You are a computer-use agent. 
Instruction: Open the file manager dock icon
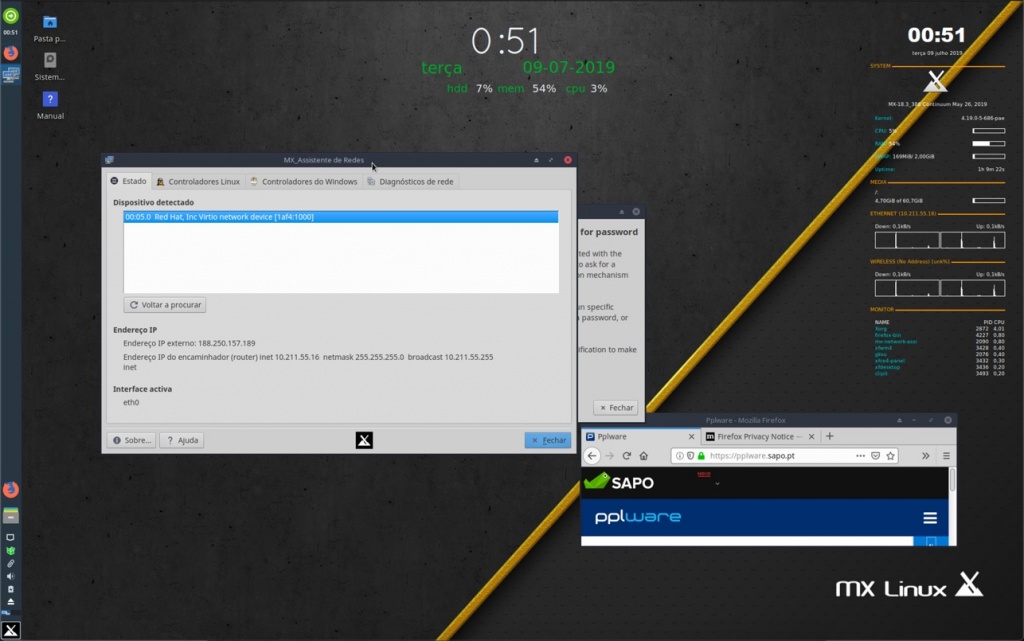click(x=11, y=514)
